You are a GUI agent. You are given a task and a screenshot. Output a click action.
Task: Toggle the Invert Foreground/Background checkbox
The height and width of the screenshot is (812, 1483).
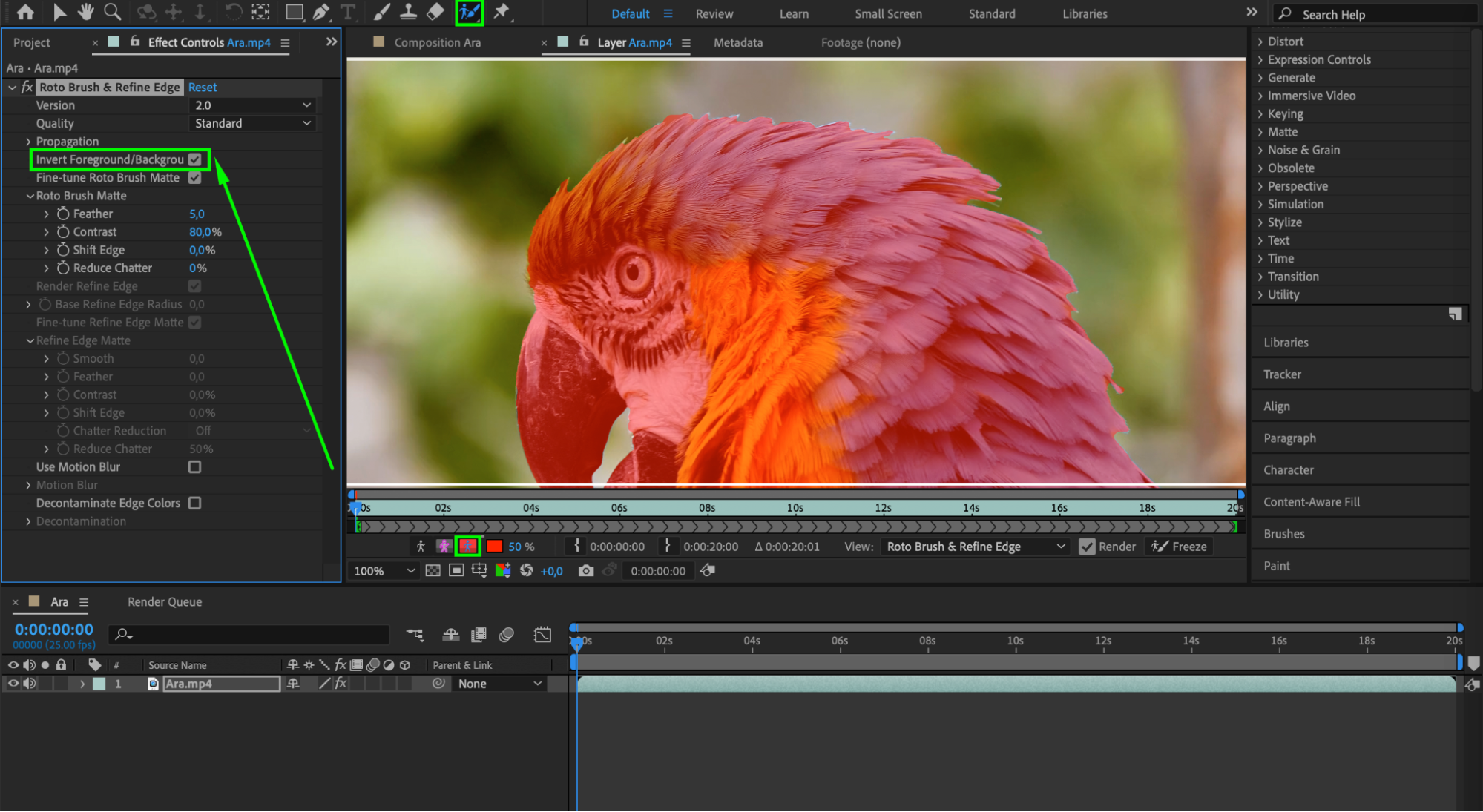(197, 159)
